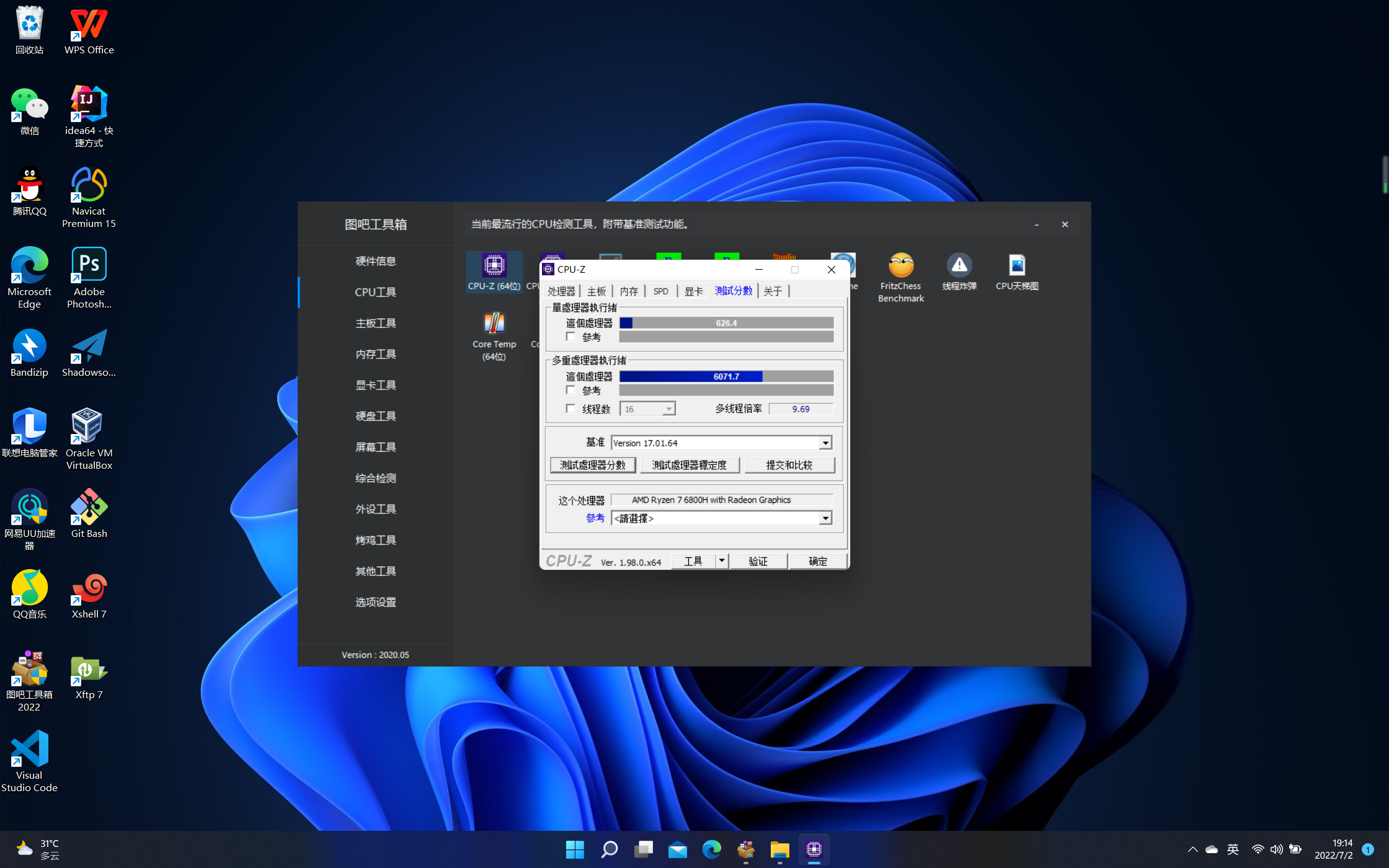
Task: Launch Git Bash desktop shortcut
Action: (89, 513)
